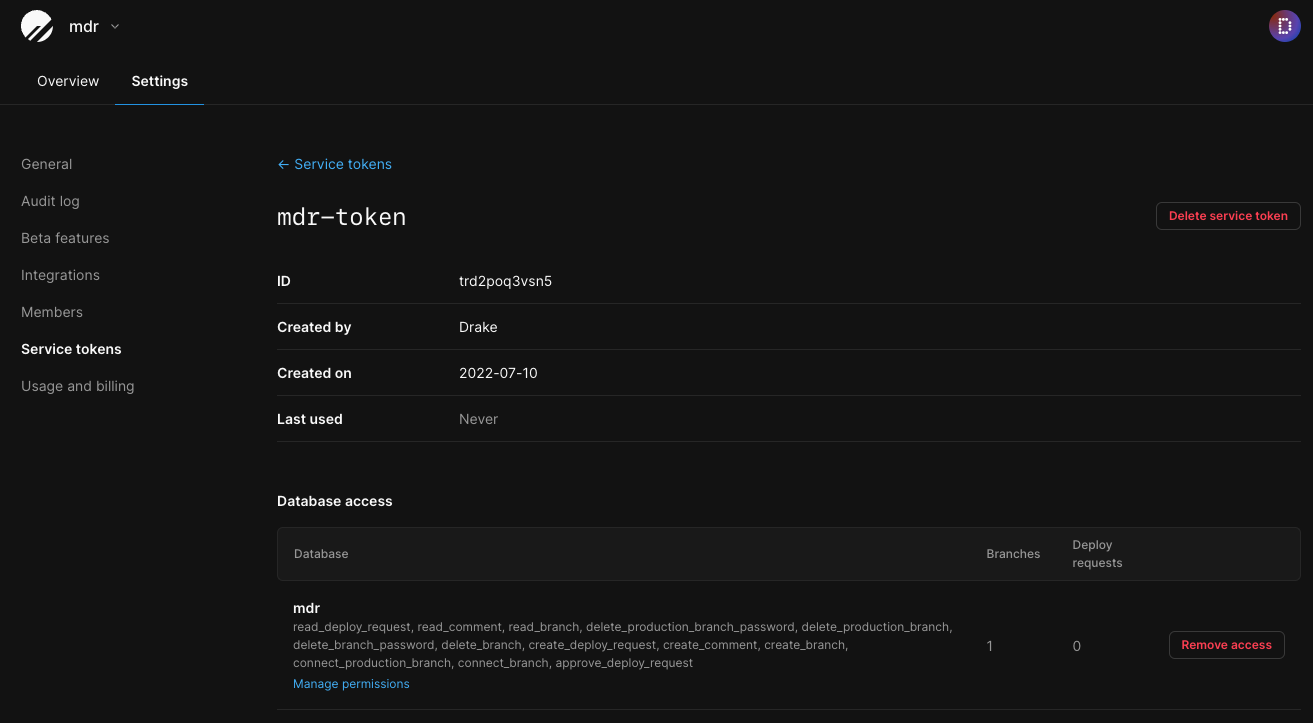This screenshot has height=723, width=1313.
Task: Navigate back via the Service tokens link
Action: point(343,164)
